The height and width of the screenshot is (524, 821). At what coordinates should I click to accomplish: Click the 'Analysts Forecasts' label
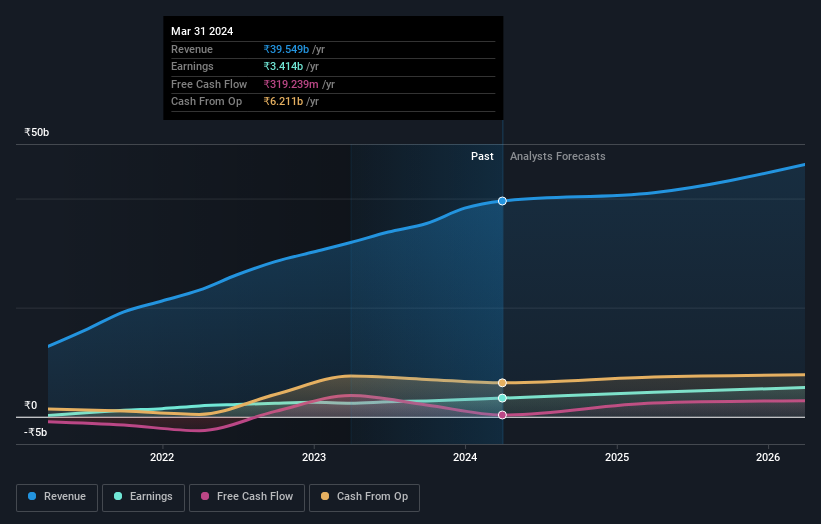[x=558, y=157]
